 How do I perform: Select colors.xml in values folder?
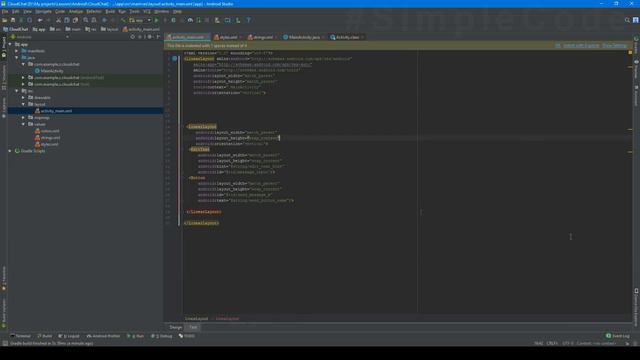(50, 131)
